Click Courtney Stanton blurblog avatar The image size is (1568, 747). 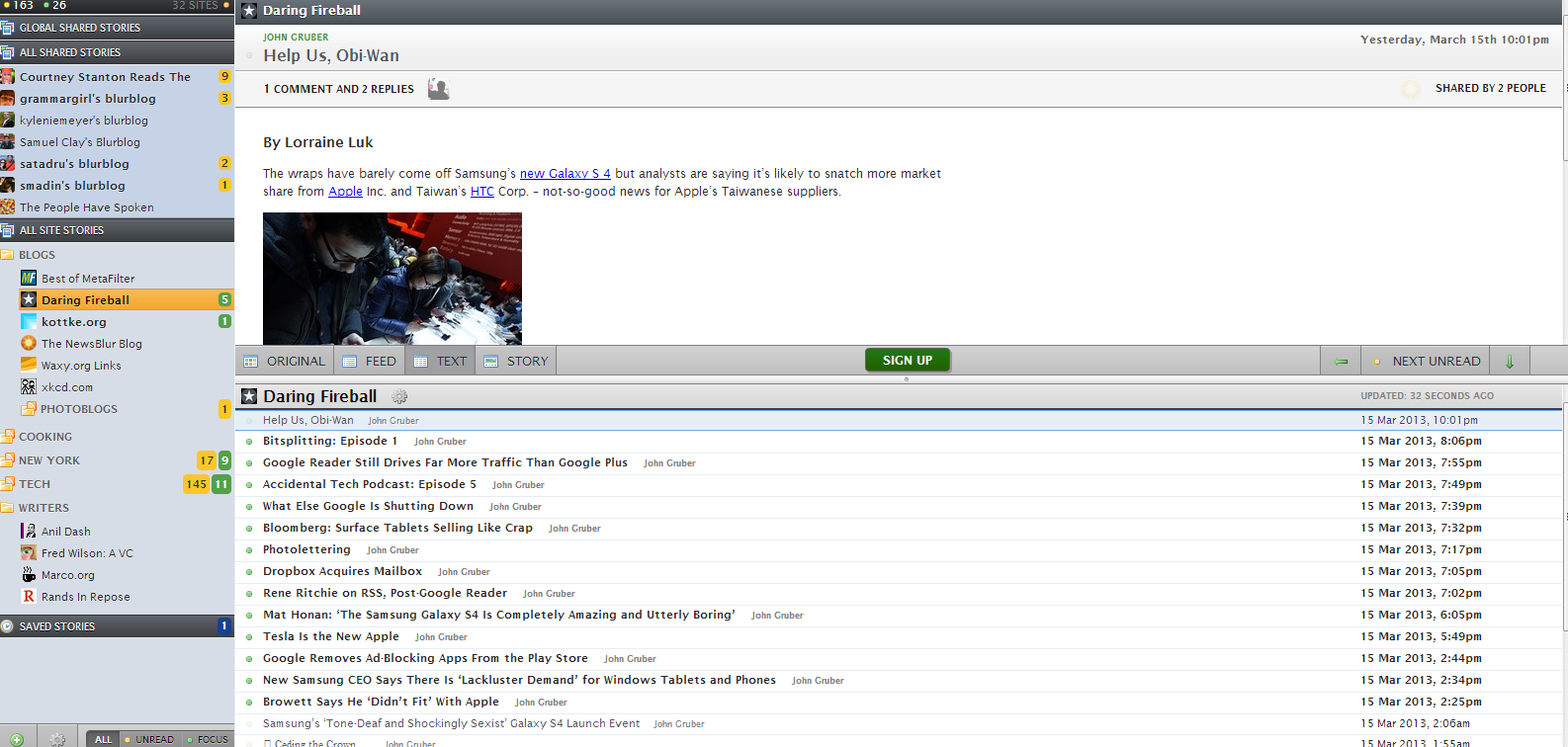click(7, 76)
